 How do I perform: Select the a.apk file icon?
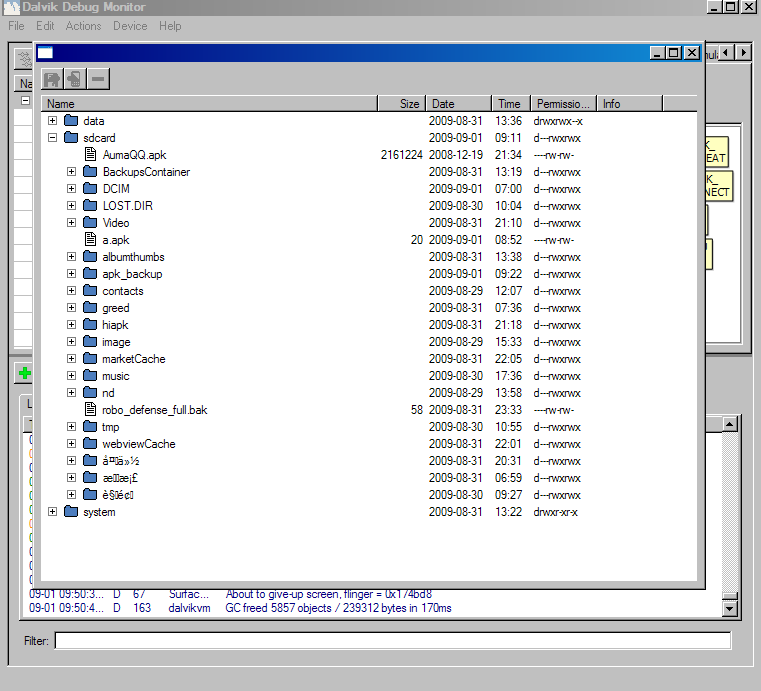coord(90,240)
